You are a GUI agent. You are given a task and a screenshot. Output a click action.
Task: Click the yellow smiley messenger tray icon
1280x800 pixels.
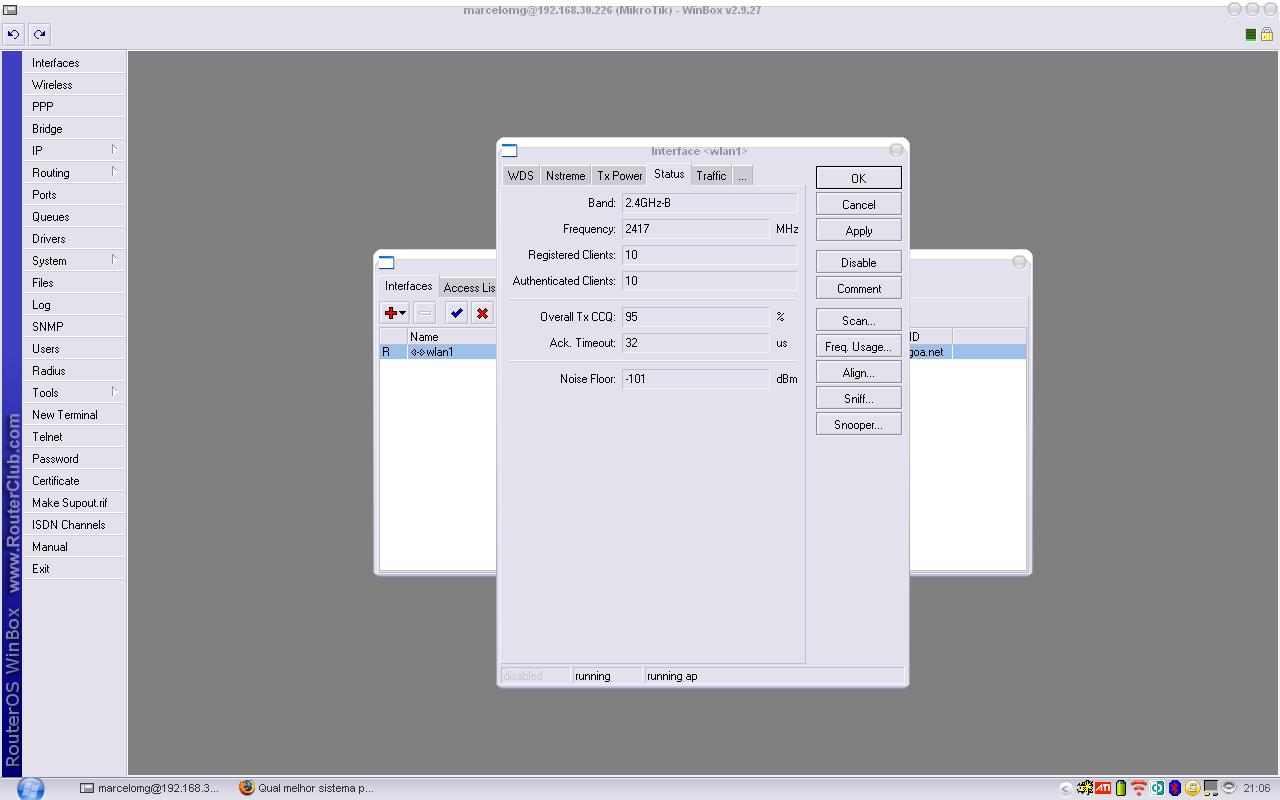pyautogui.click(x=1193, y=788)
